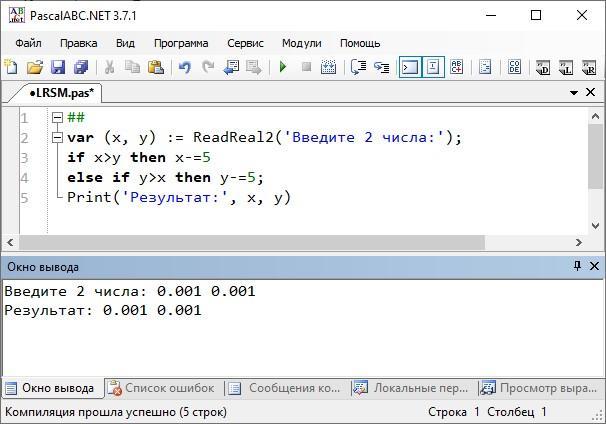Close the LRSM.pas editor tab

[x=591, y=92]
